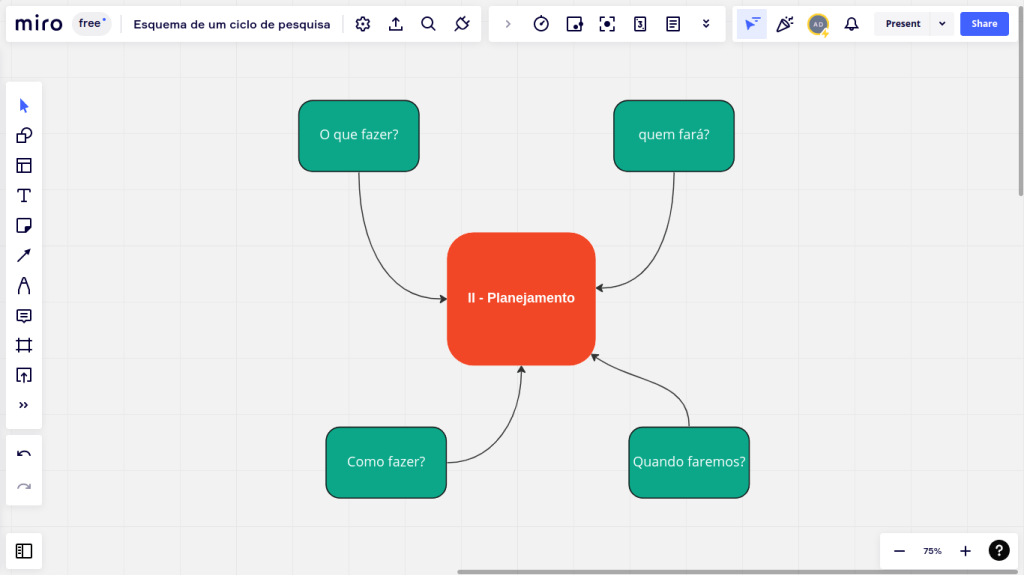The image size is (1024, 575).
Task: Click the blue Share button
Action: [984, 24]
